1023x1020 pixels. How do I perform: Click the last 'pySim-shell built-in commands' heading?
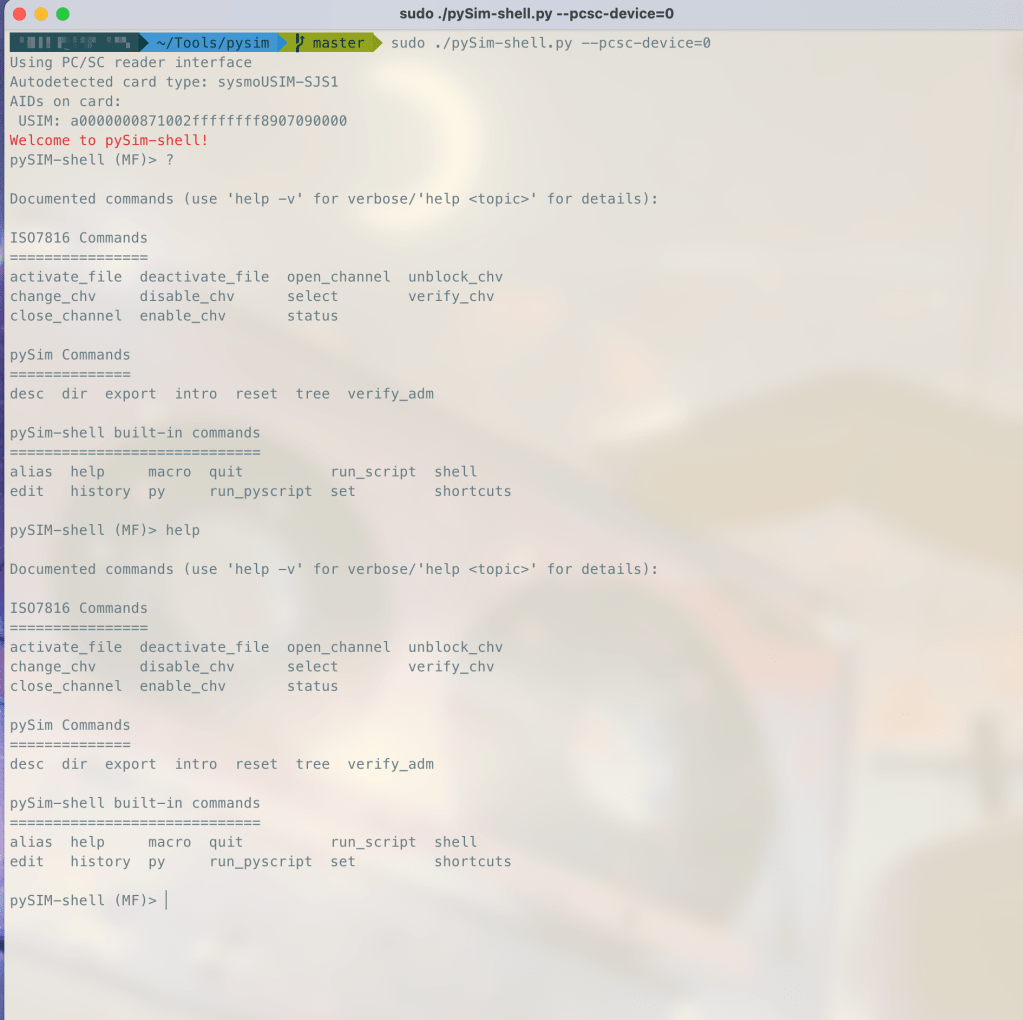click(134, 803)
